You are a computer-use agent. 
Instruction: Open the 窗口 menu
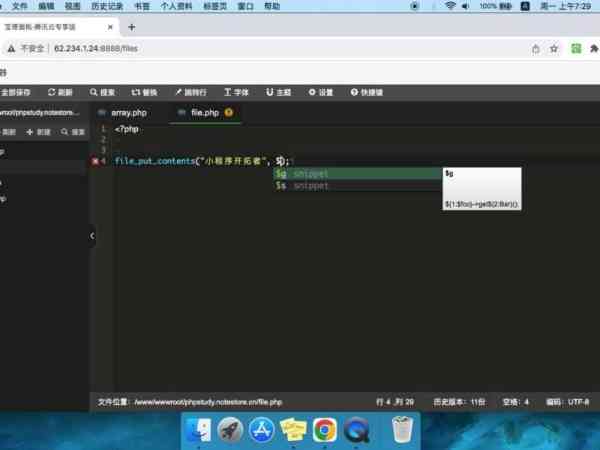point(246,6)
